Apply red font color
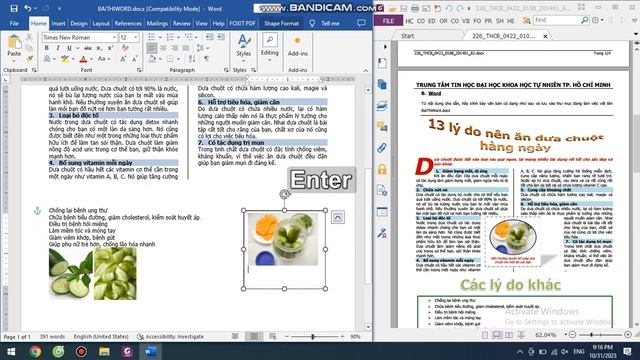Screen dimensions: 640x360 tap(83, 59)
